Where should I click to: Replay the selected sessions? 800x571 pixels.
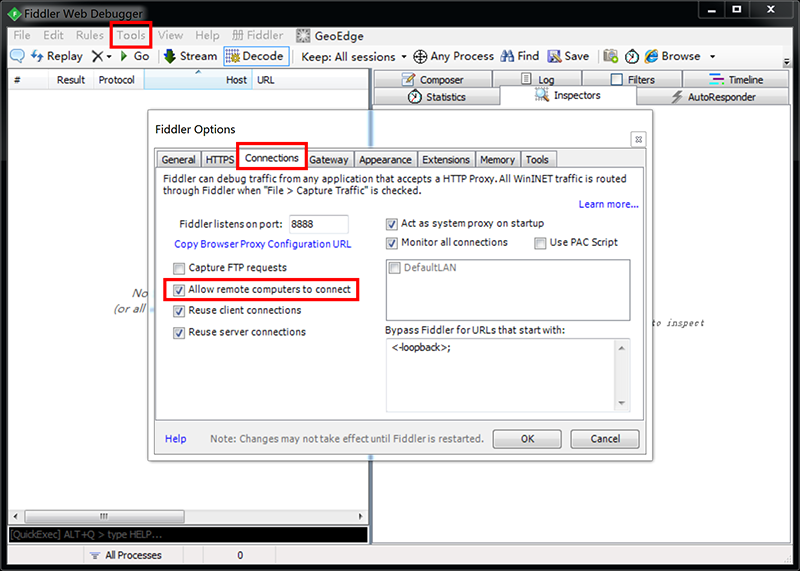coord(57,56)
